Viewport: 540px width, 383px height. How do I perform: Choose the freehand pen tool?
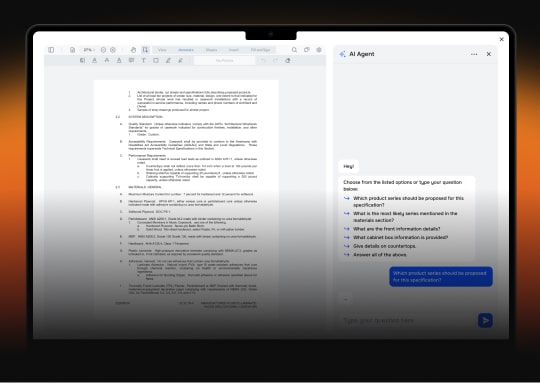coord(168,61)
